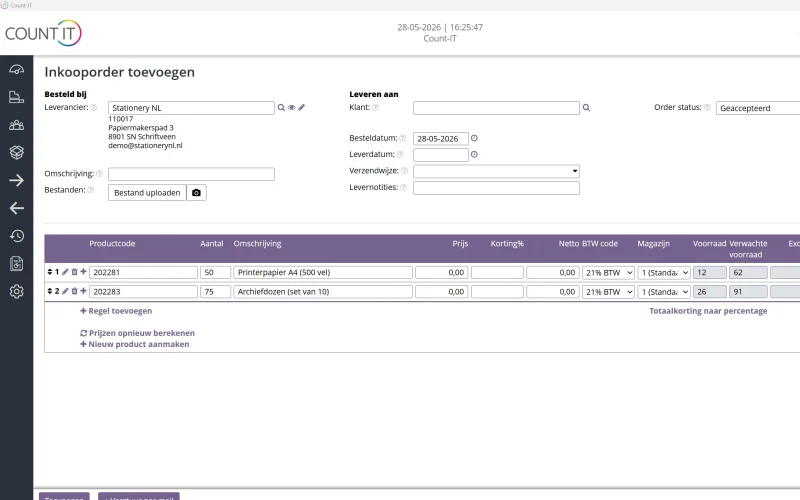Screen dimensions: 800x500
Task: Open the history clock icon in sidebar
Action: [x=16, y=236]
